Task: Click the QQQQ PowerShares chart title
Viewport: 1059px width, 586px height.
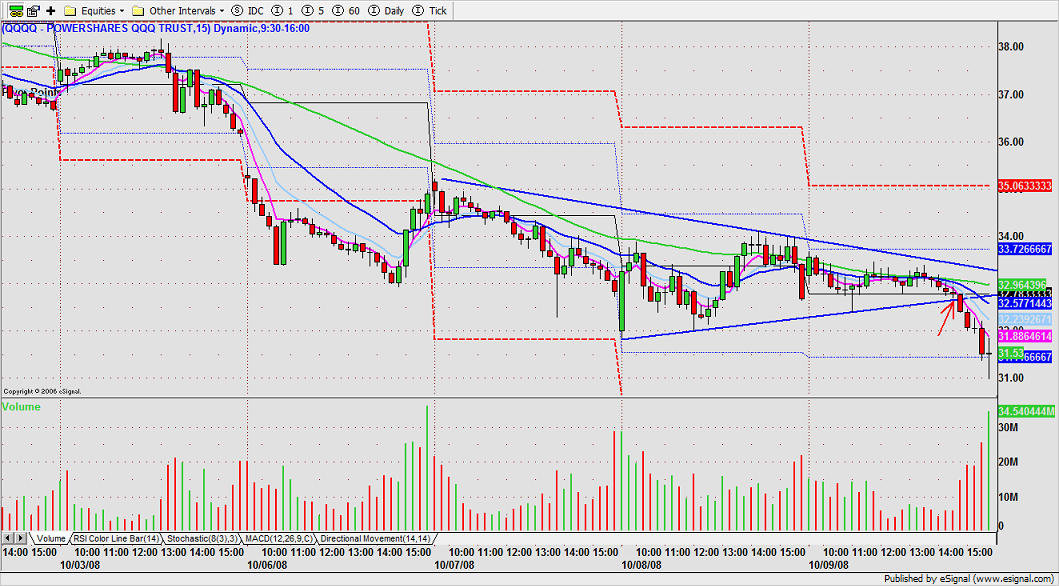Action: click(x=155, y=28)
